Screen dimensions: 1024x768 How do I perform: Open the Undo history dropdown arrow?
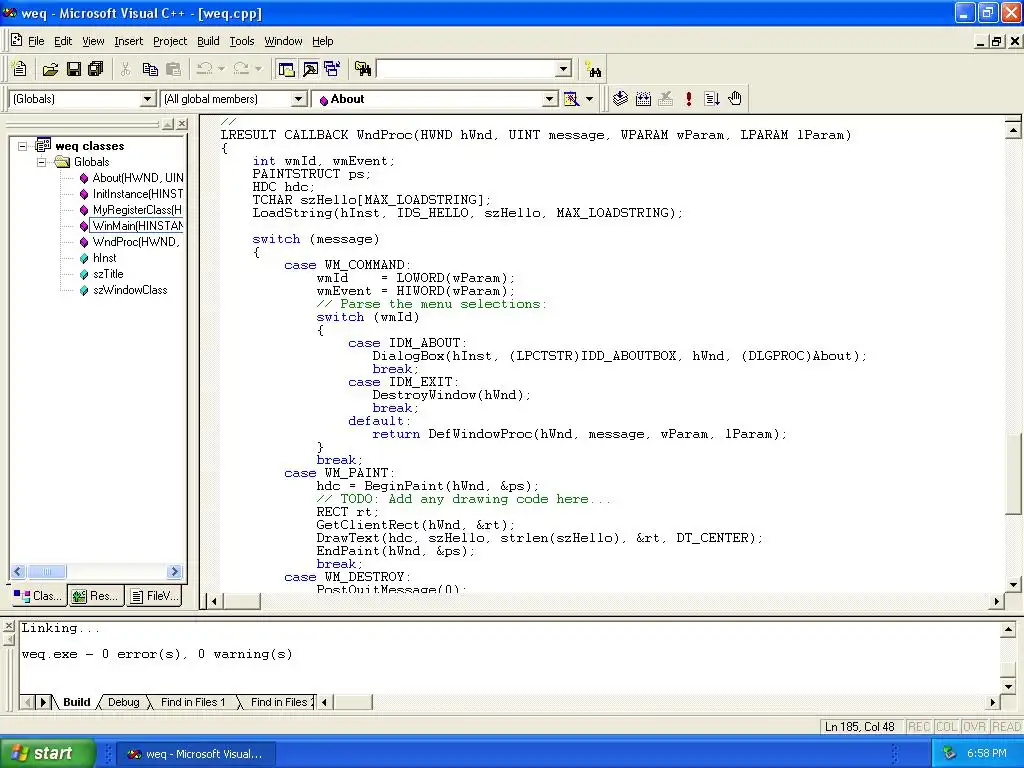pos(221,69)
